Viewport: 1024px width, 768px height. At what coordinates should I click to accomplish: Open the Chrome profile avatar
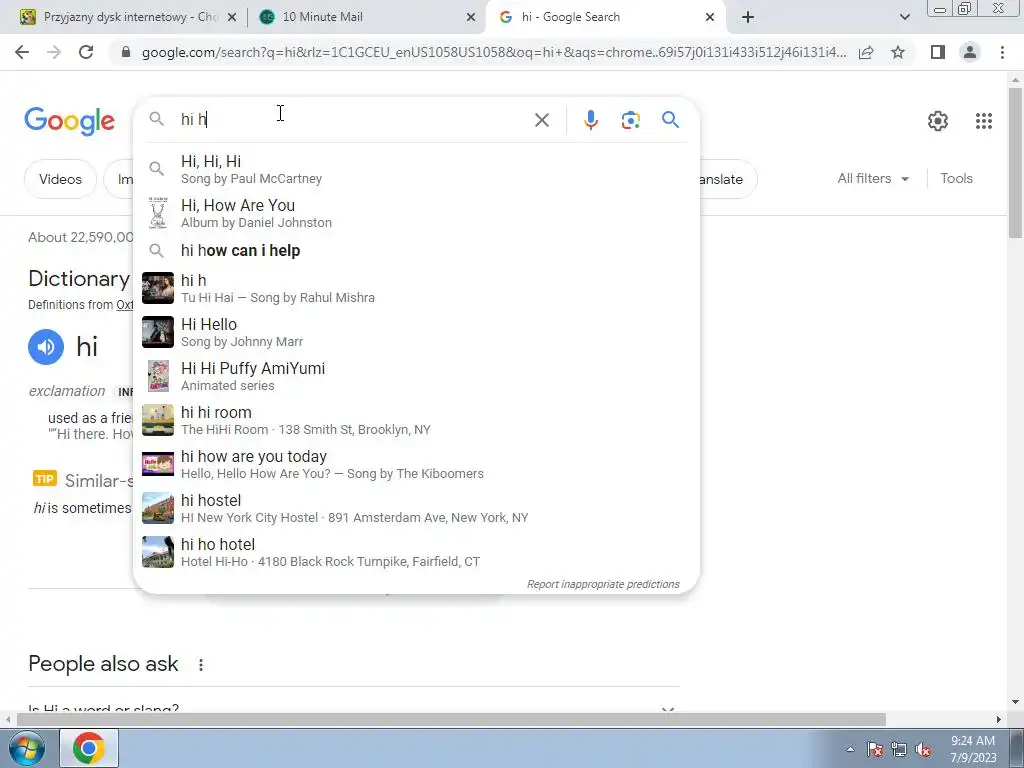pyautogui.click(x=970, y=52)
